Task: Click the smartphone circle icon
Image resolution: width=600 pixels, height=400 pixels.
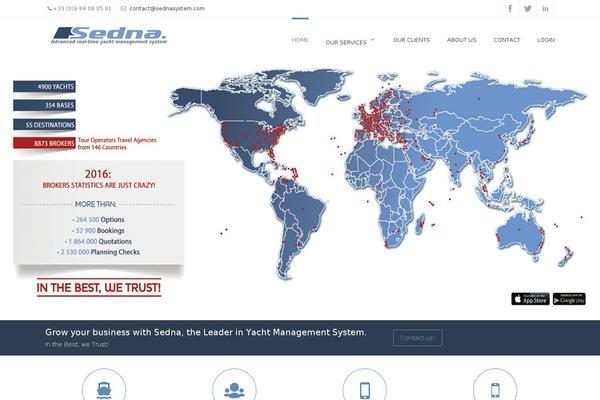Action: pyautogui.click(x=495, y=385)
